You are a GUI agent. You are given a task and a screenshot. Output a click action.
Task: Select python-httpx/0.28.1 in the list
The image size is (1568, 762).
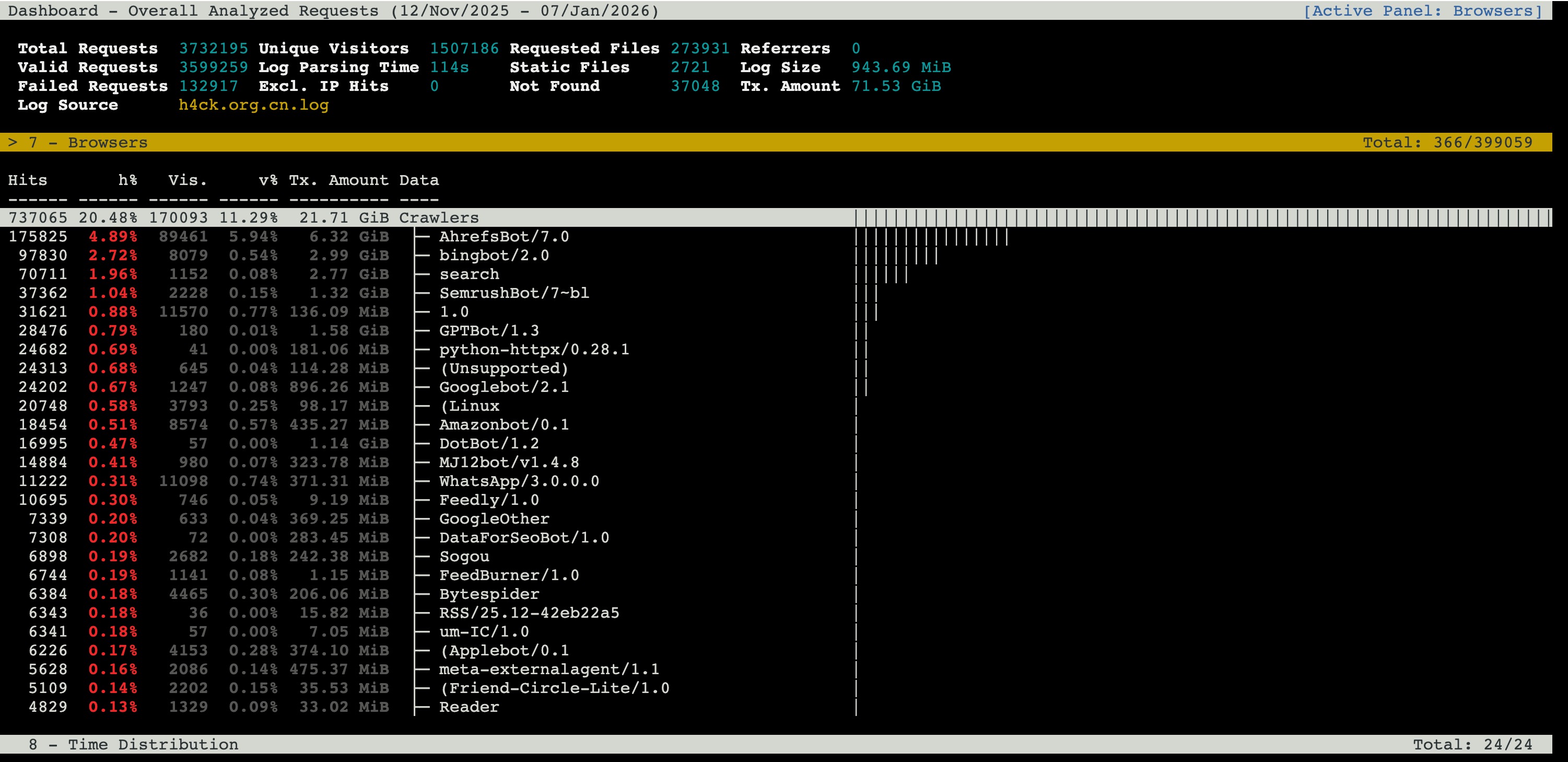[534, 350]
